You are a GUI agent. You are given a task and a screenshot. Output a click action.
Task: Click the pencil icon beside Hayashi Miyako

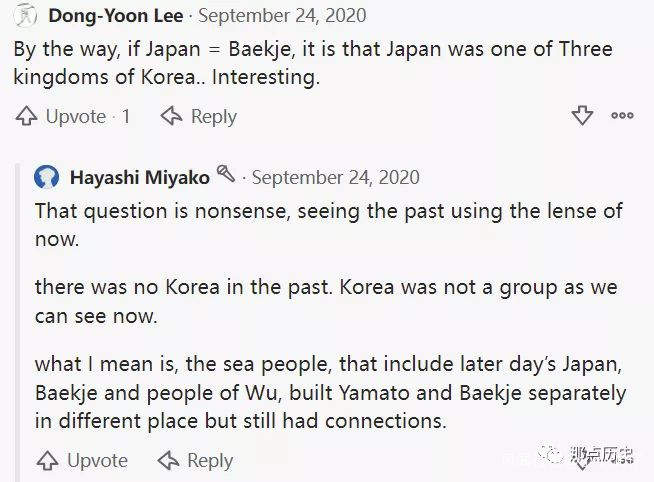[227, 175]
